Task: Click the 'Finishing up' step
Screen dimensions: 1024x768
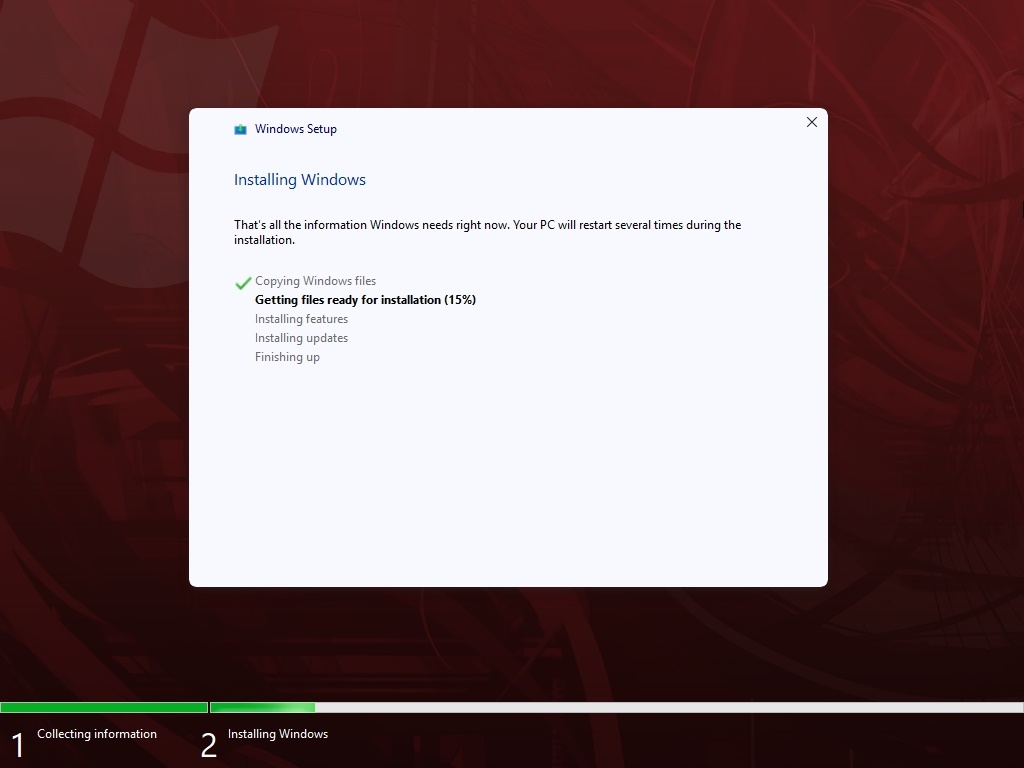Action: coord(287,357)
